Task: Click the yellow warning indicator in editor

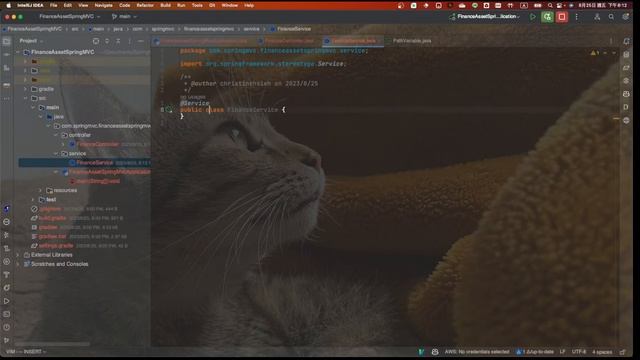Action: [x=595, y=53]
